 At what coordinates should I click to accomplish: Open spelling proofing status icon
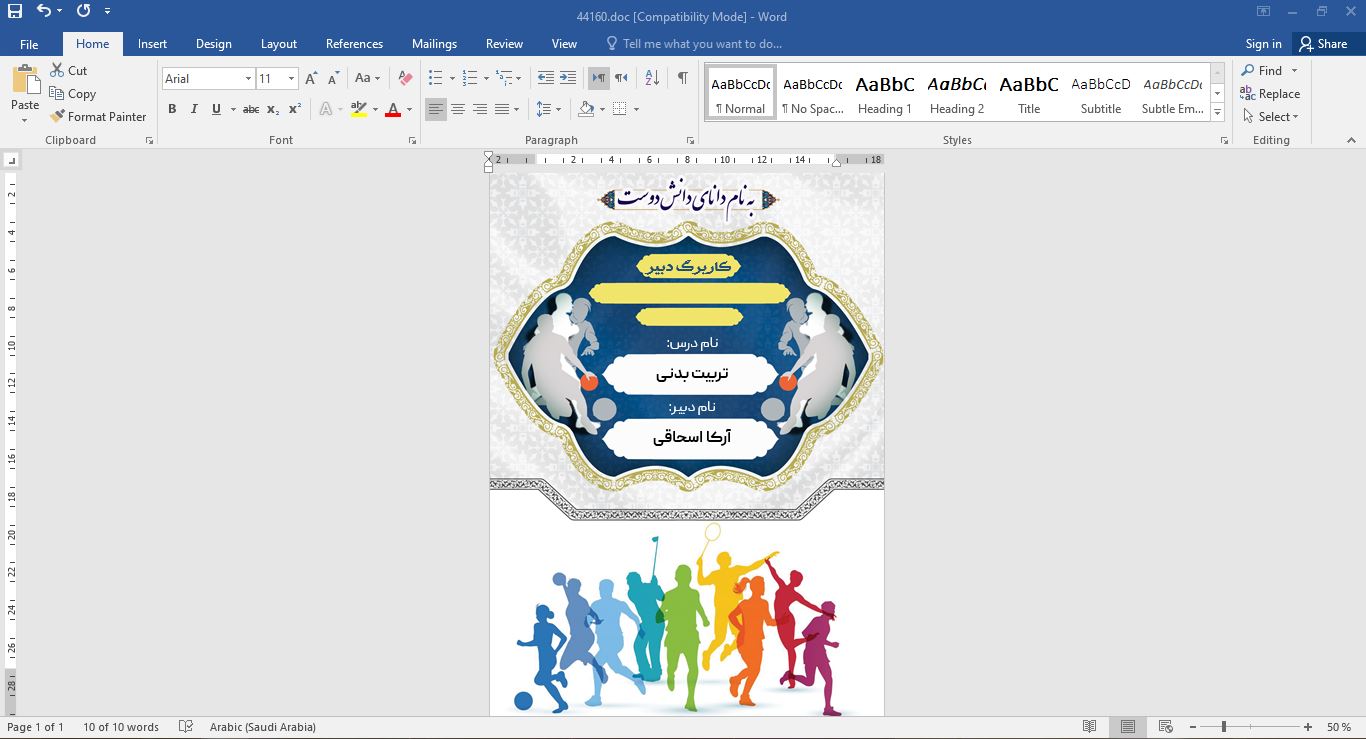point(185,727)
